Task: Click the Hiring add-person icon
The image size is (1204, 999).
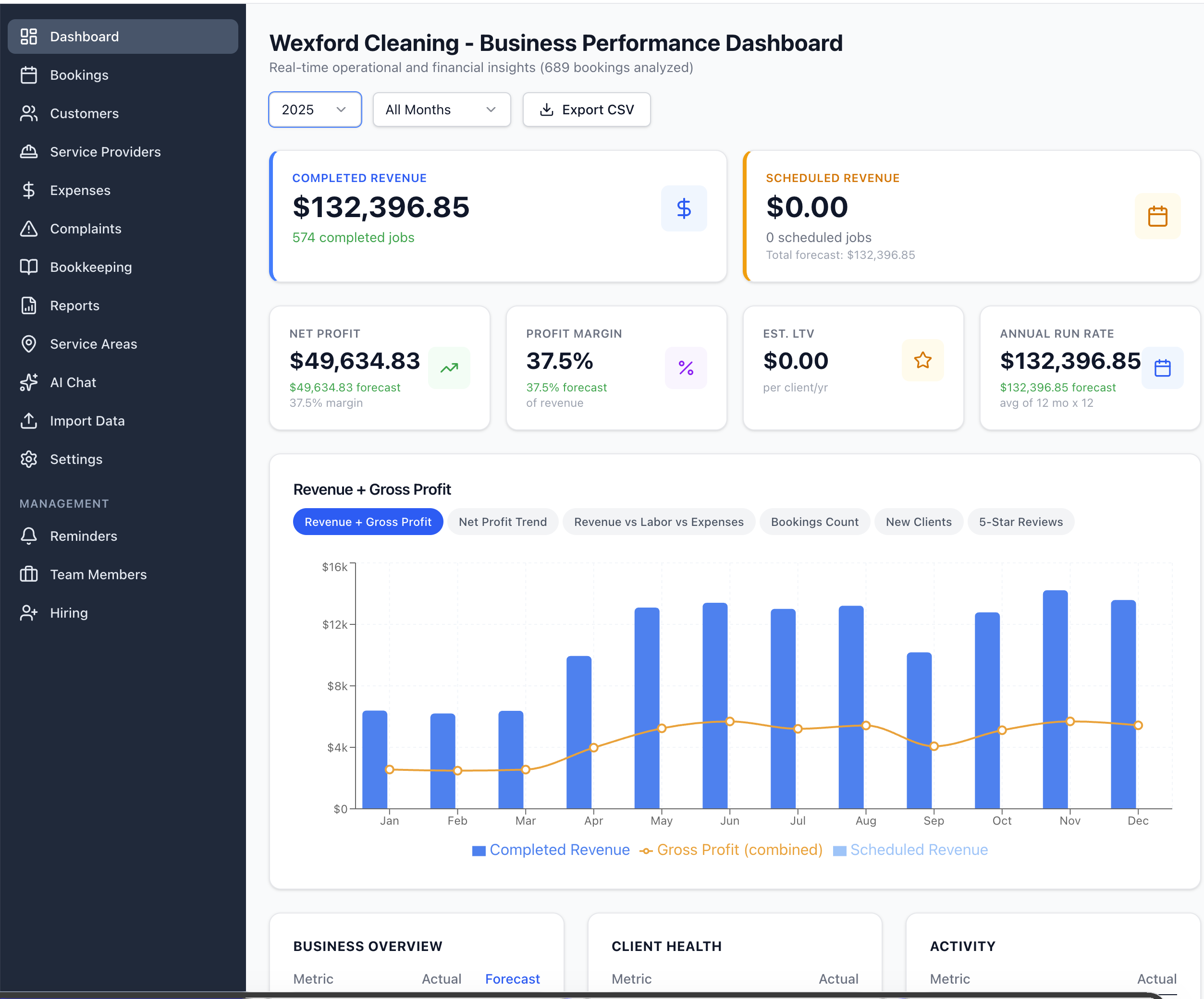Action: (x=29, y=613)
